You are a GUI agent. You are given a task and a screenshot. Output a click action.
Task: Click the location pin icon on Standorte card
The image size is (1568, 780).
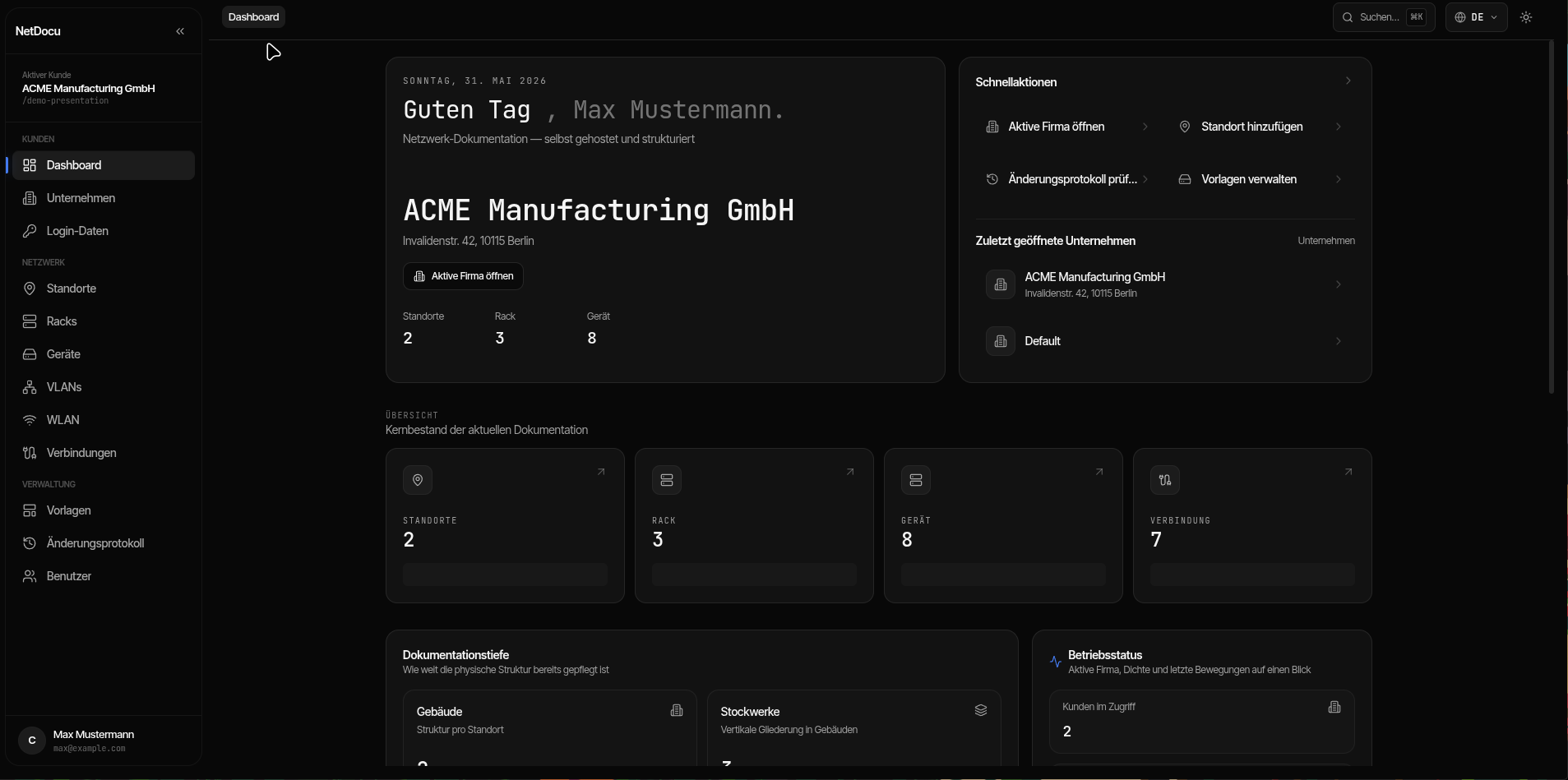[418, 480]
